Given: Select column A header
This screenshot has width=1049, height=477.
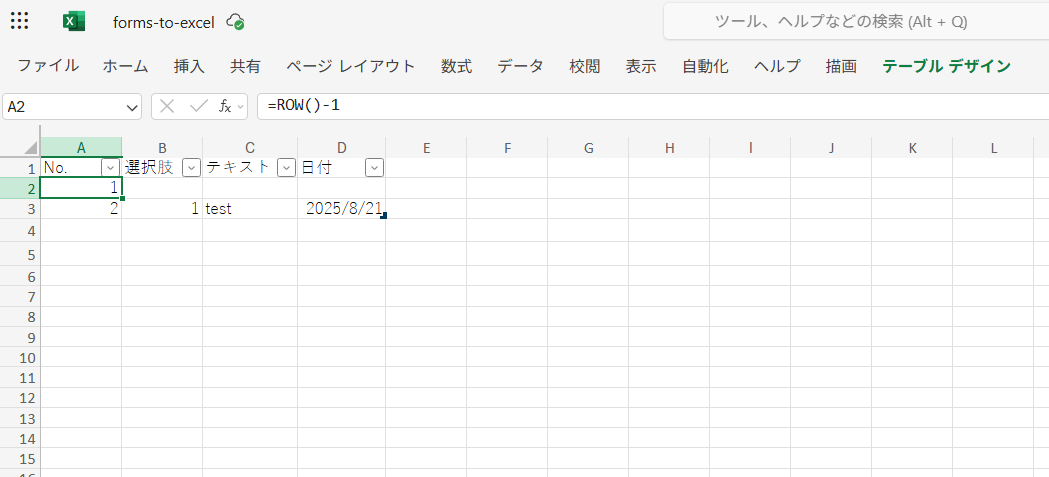Looking at the screenshot, I should coord(81,148).
